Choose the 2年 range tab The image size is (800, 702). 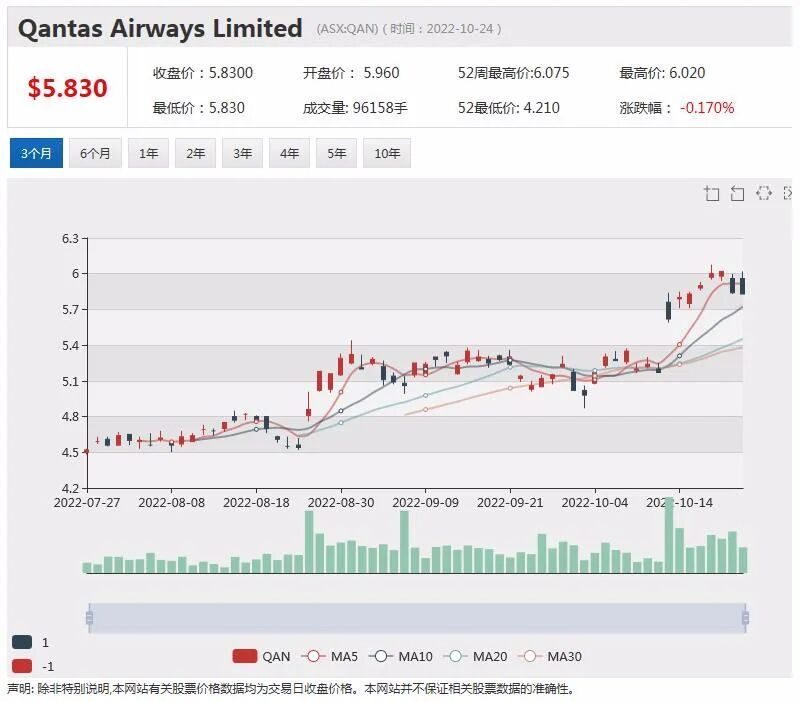(x=195, y=153)
